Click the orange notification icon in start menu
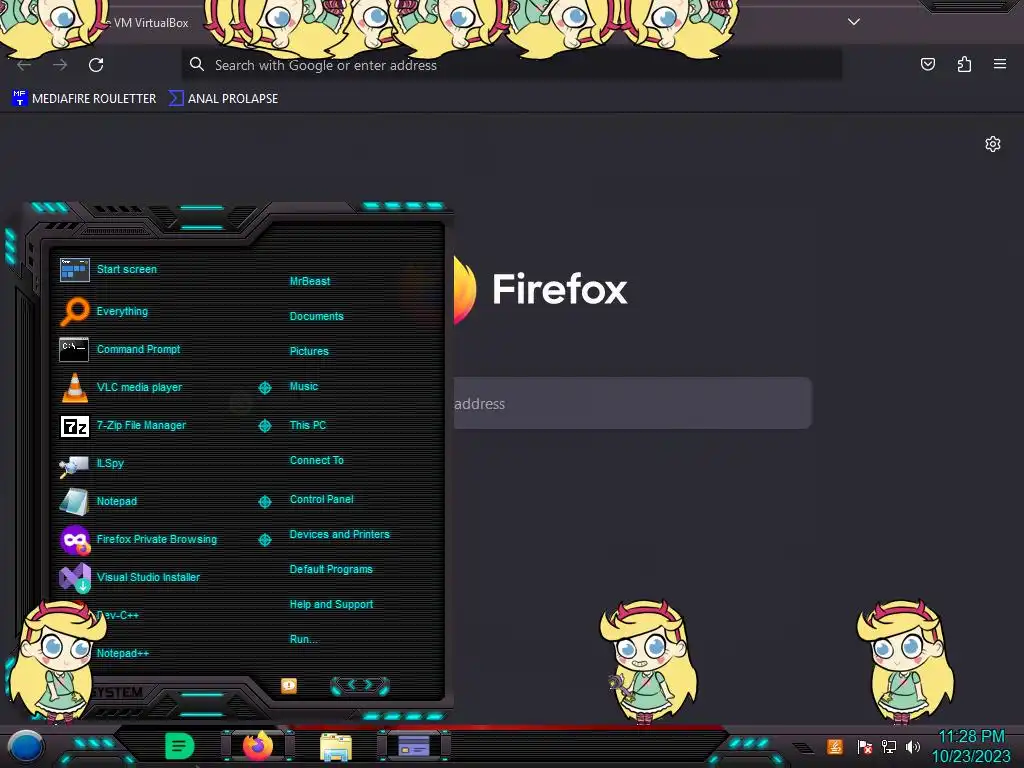1024x768 pixels. (x=289, y=686)
